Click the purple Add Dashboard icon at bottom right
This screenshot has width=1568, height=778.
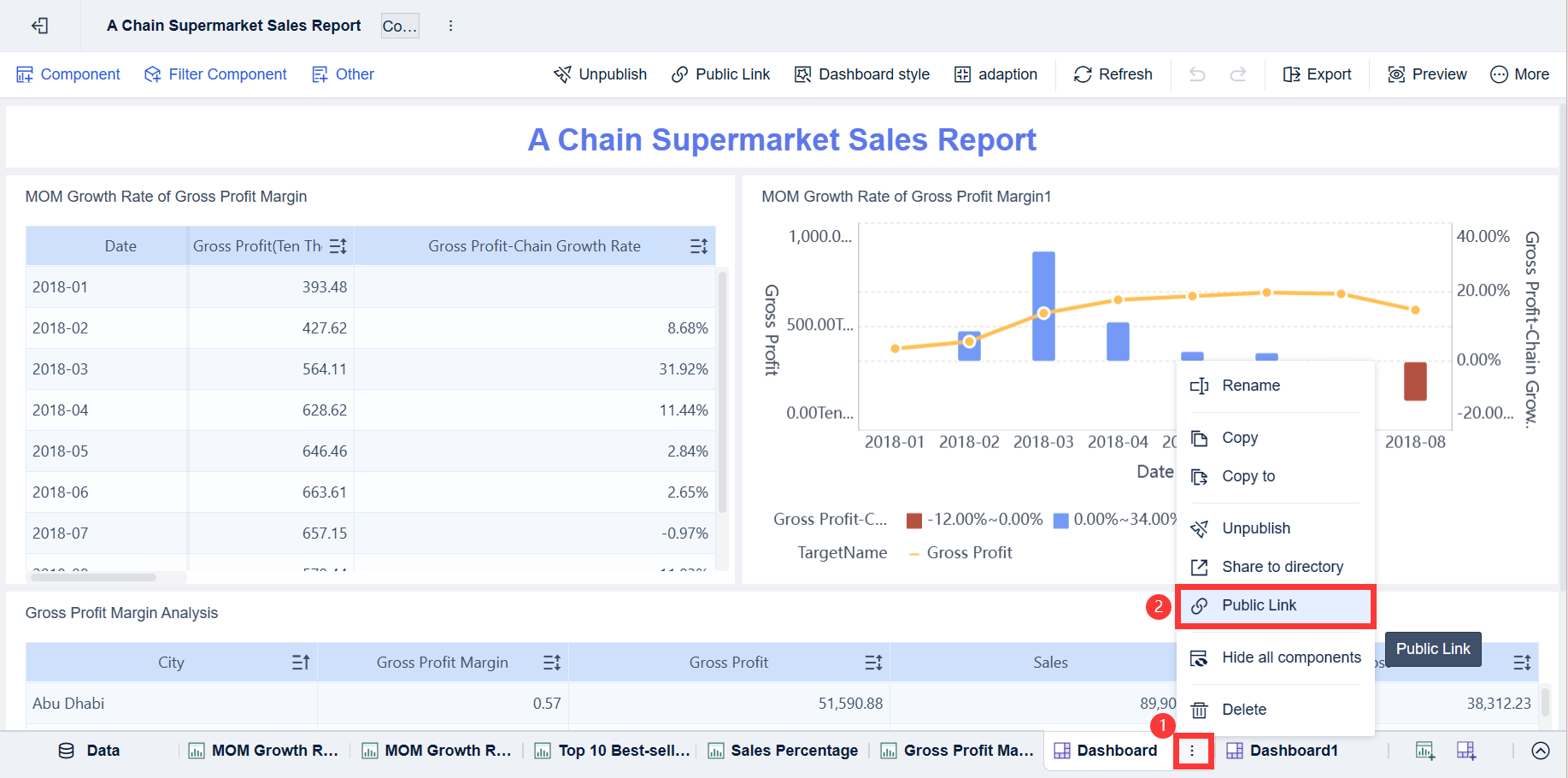tap(1467, 750)
